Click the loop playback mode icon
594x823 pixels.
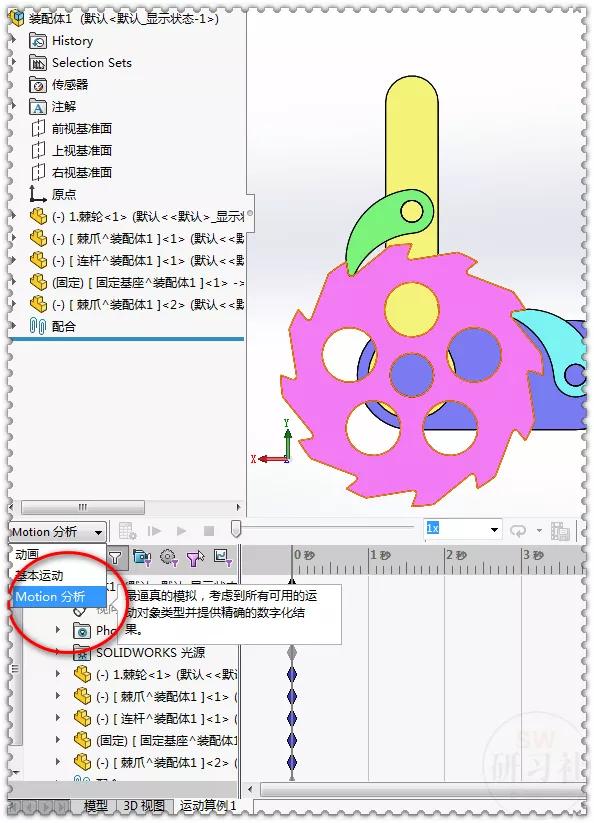518,531
